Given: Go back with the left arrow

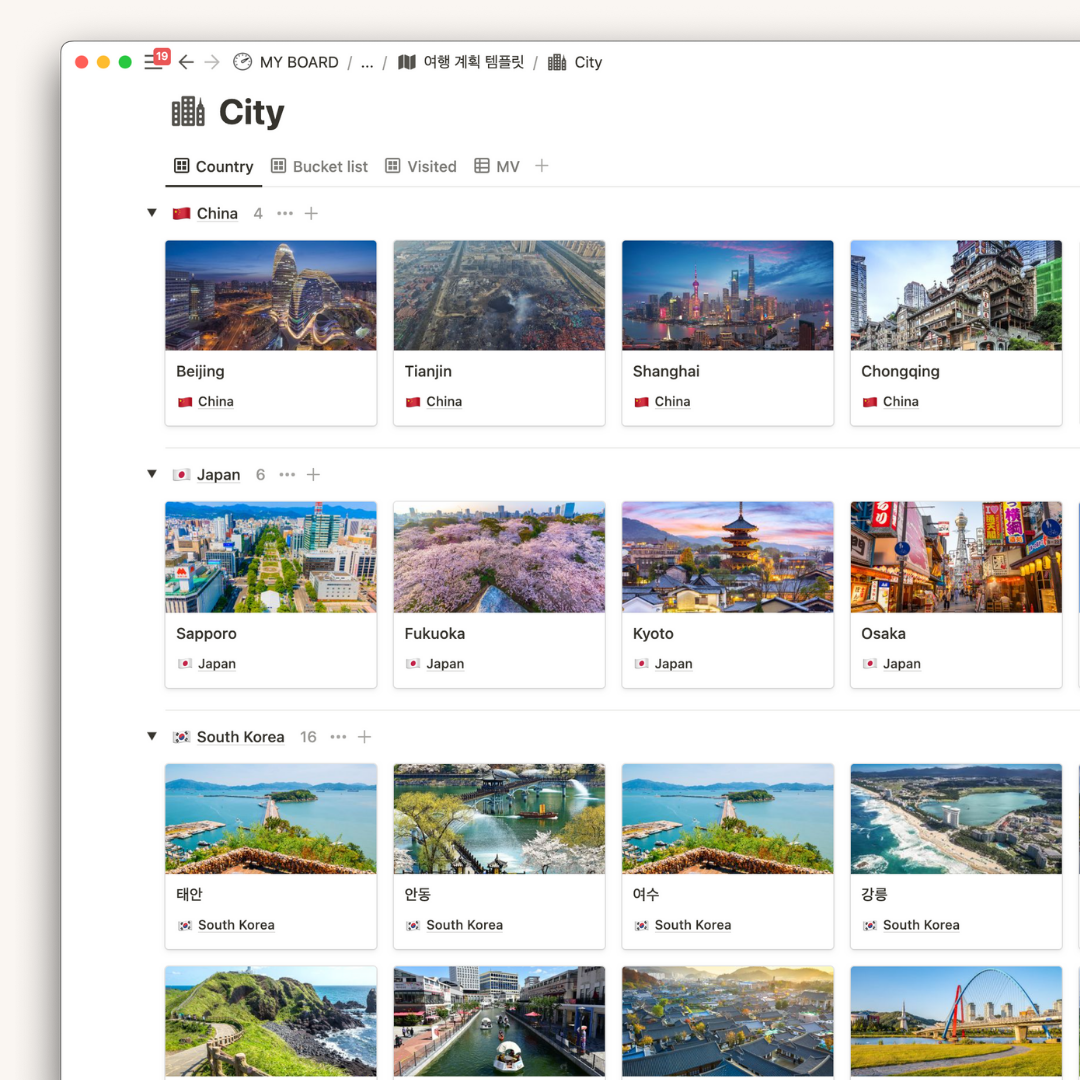Looking at the screenshot, I should click(186, 62).
